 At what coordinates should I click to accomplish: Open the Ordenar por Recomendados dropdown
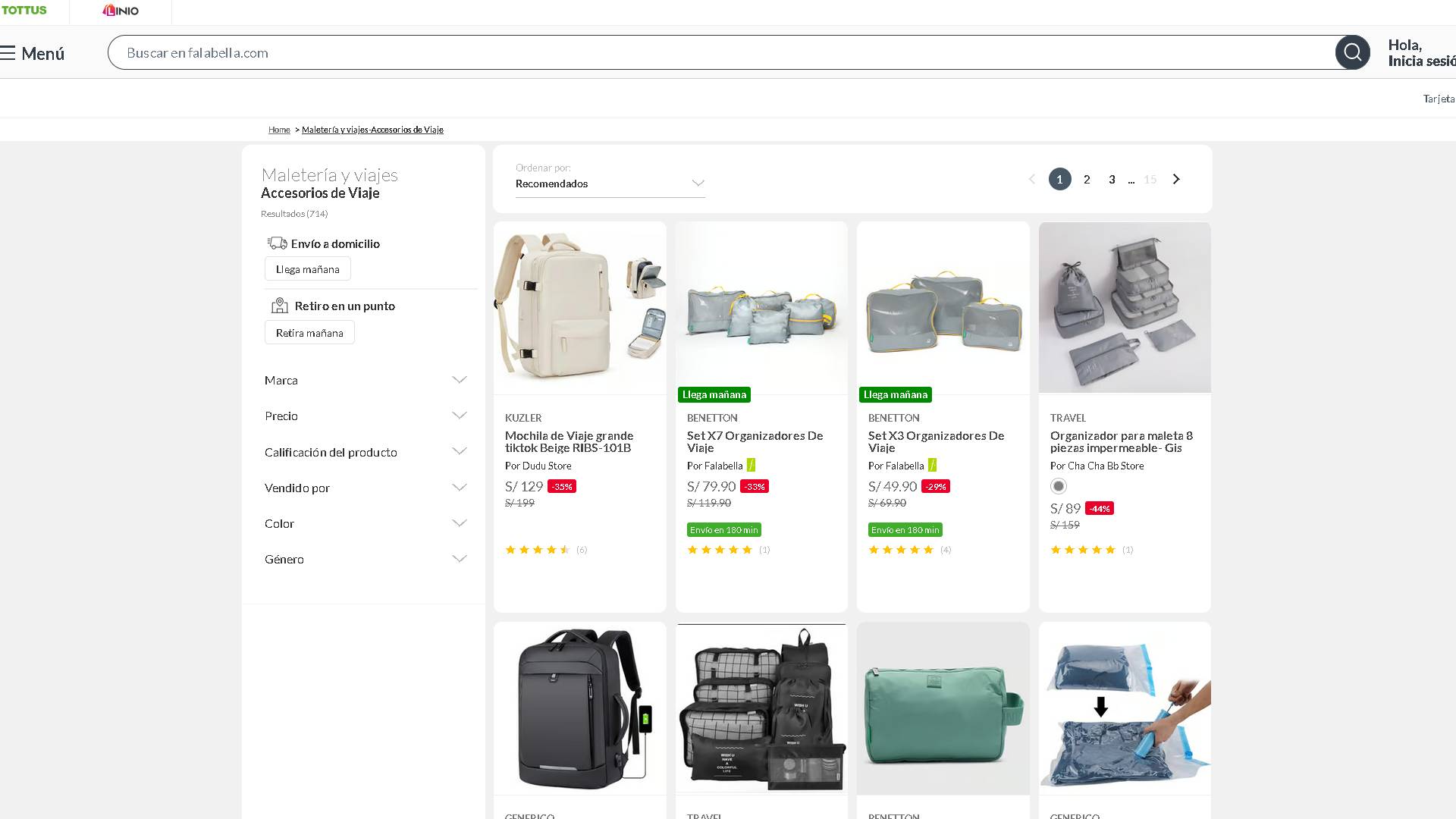coord(610,184)
